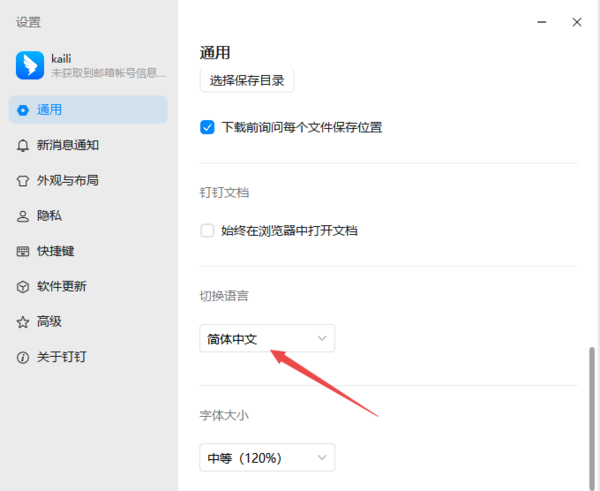Screen dimensions: 600x491
Task: Click the DingTalk logo avatar icon
Action: [27, 66]
